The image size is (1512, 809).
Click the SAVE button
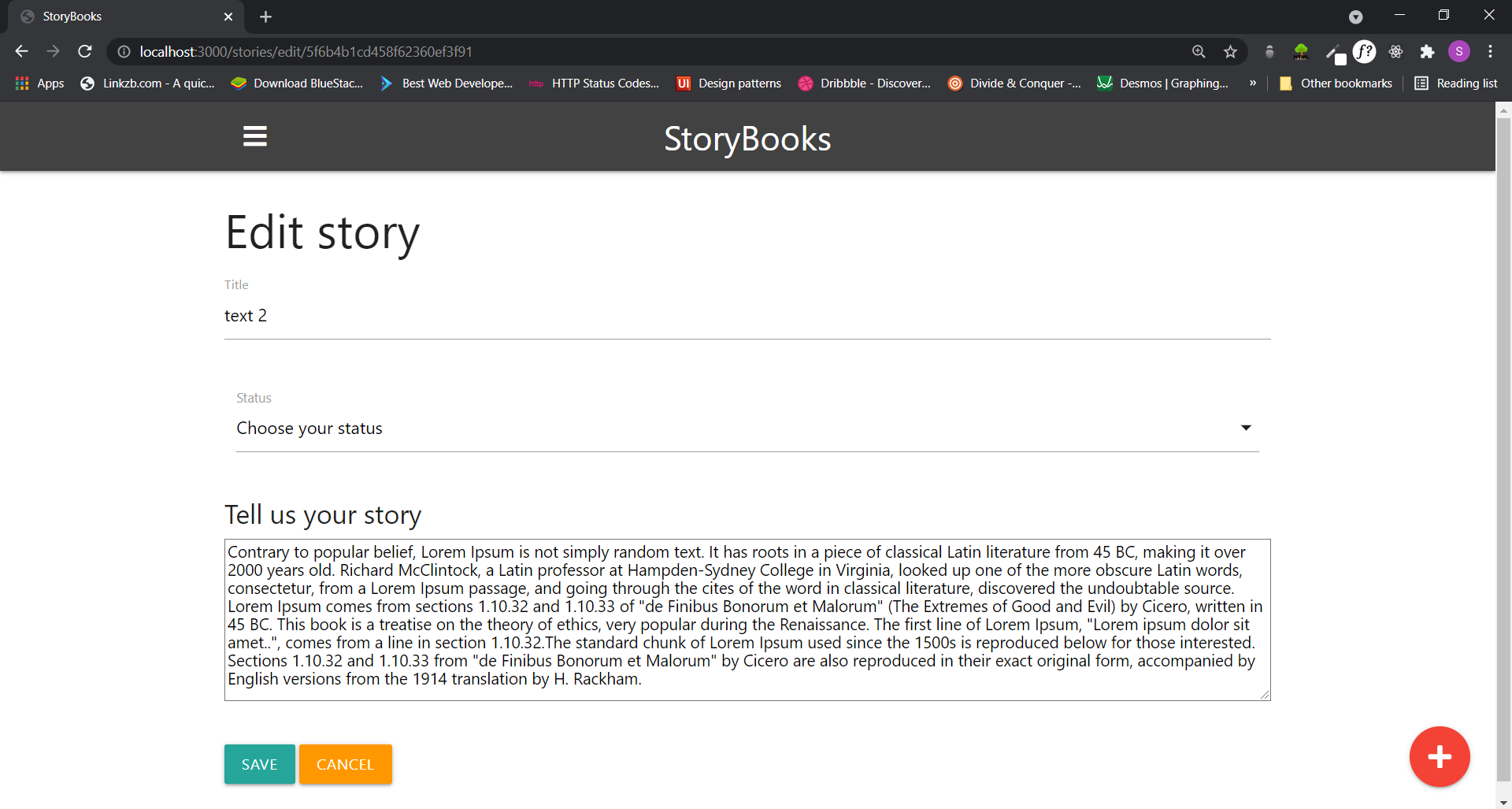pos(260,764)
